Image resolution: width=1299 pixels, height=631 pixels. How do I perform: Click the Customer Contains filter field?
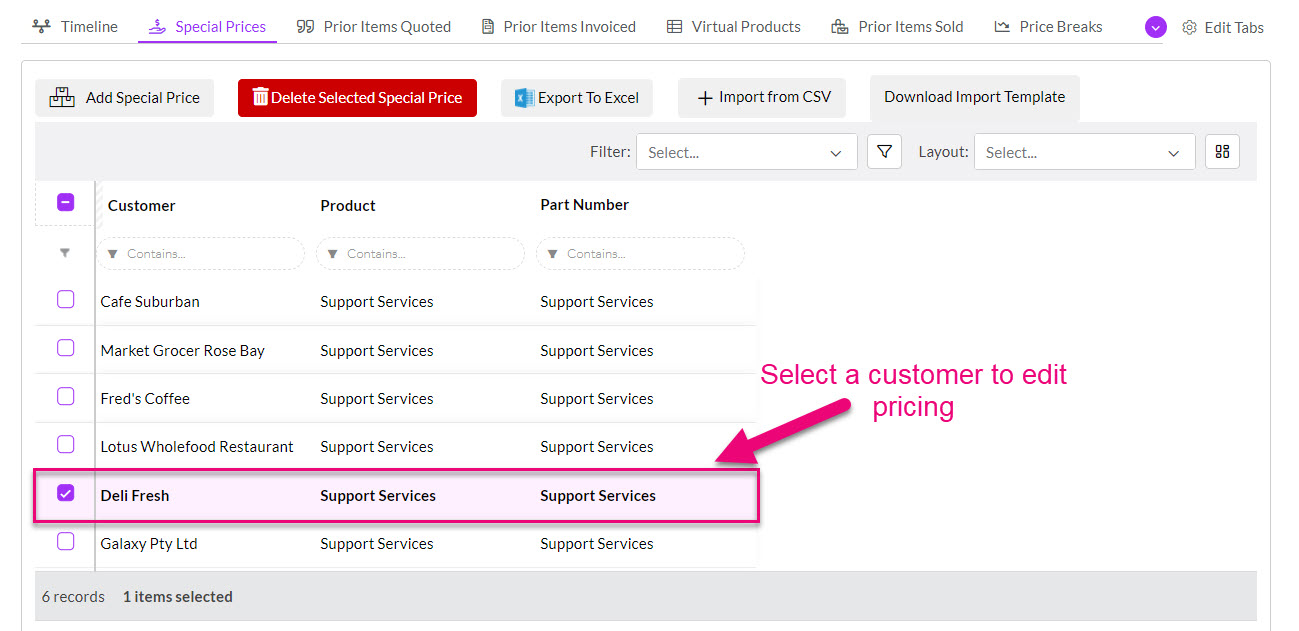pyautogui.click(x=201, y=254)
